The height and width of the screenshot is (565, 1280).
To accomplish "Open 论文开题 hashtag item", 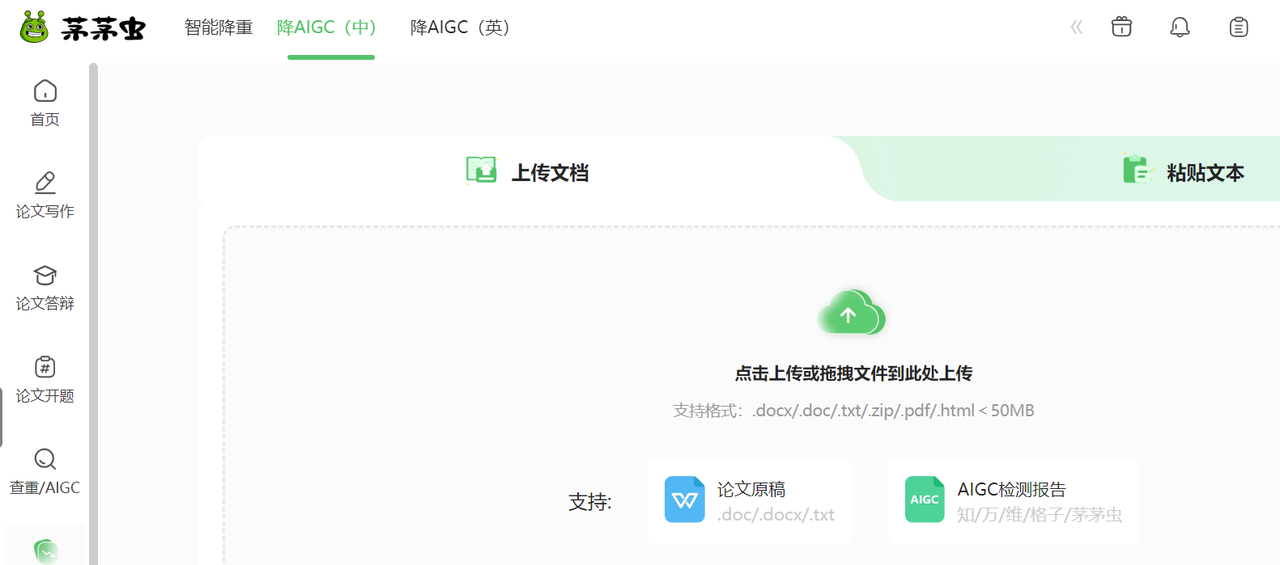I will coord(45,380).
